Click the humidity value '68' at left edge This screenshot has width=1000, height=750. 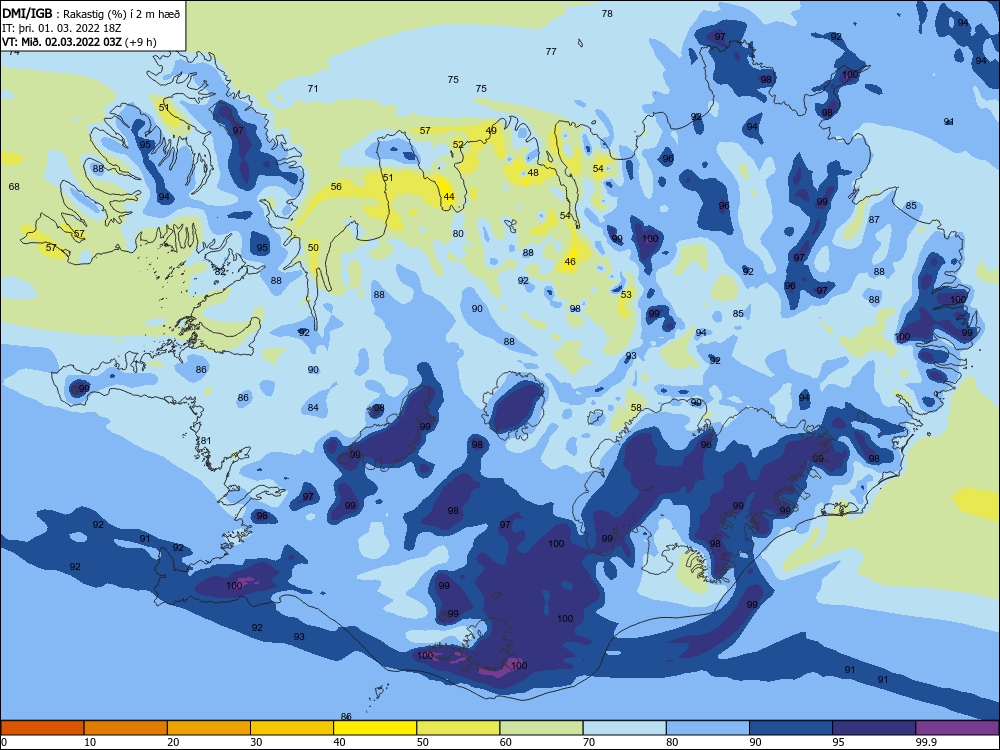tap(14, 187)
